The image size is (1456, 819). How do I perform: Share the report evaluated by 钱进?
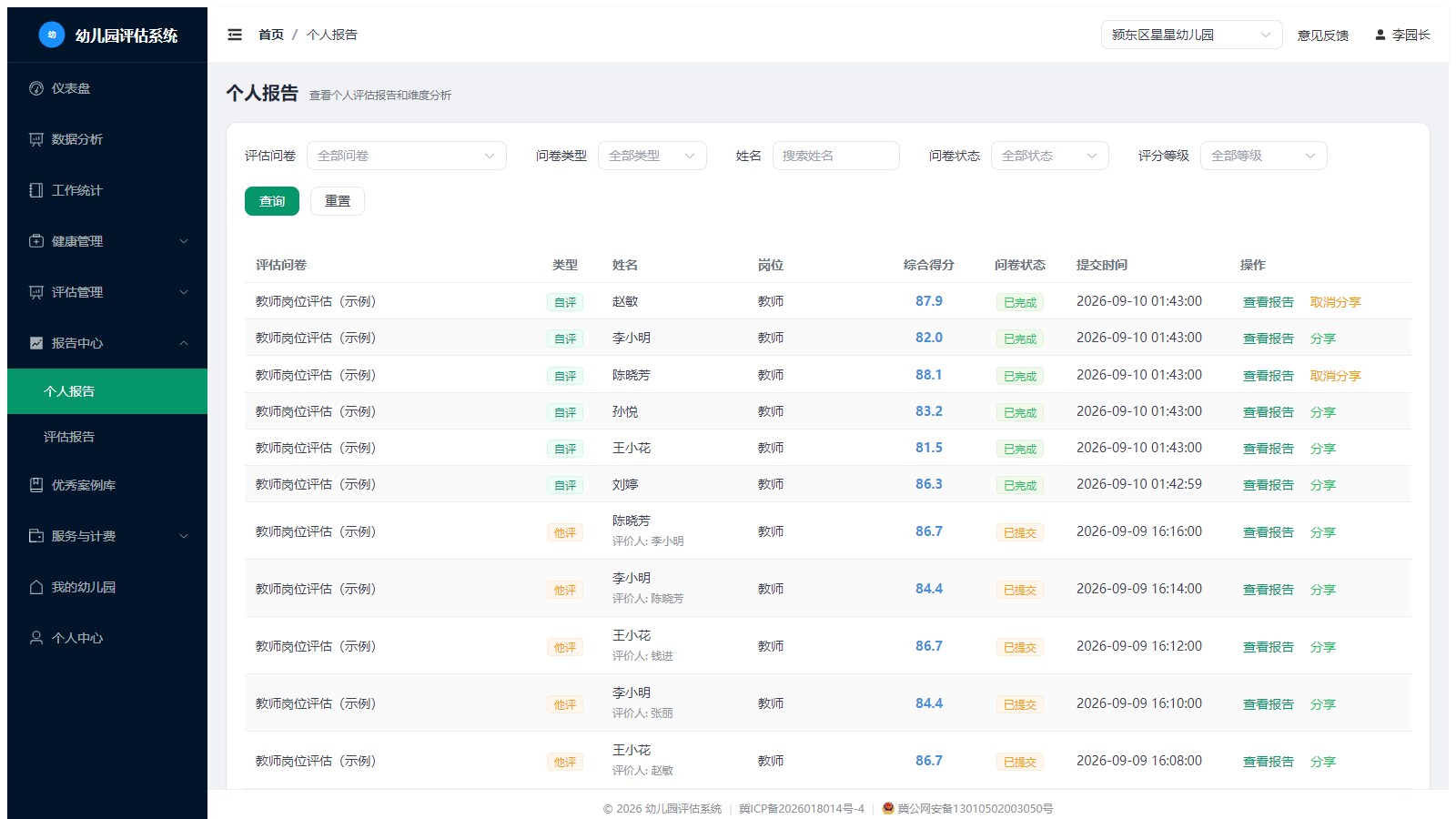point(1323,647)
